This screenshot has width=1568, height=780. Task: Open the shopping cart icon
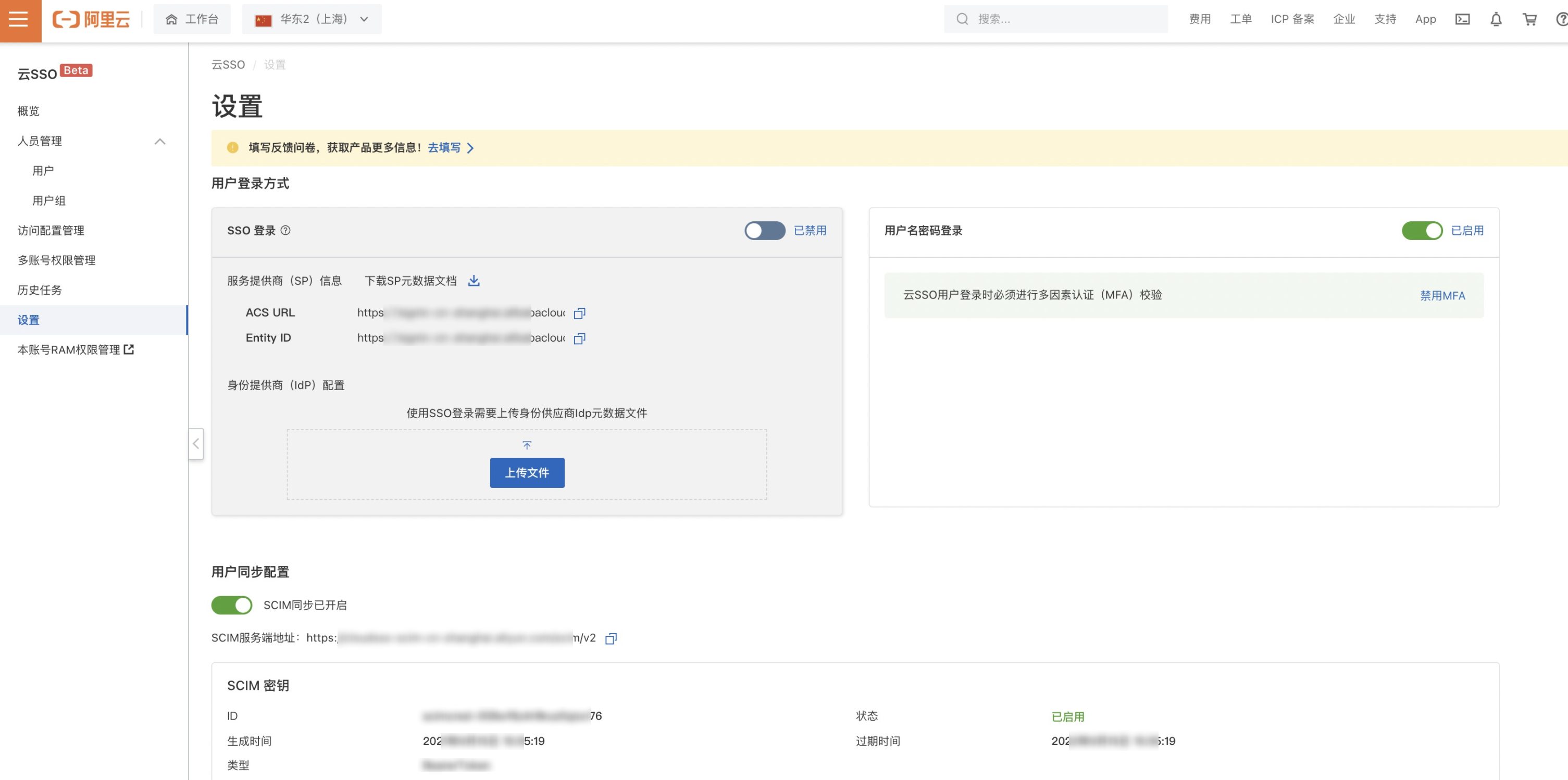click(1529, 19)
